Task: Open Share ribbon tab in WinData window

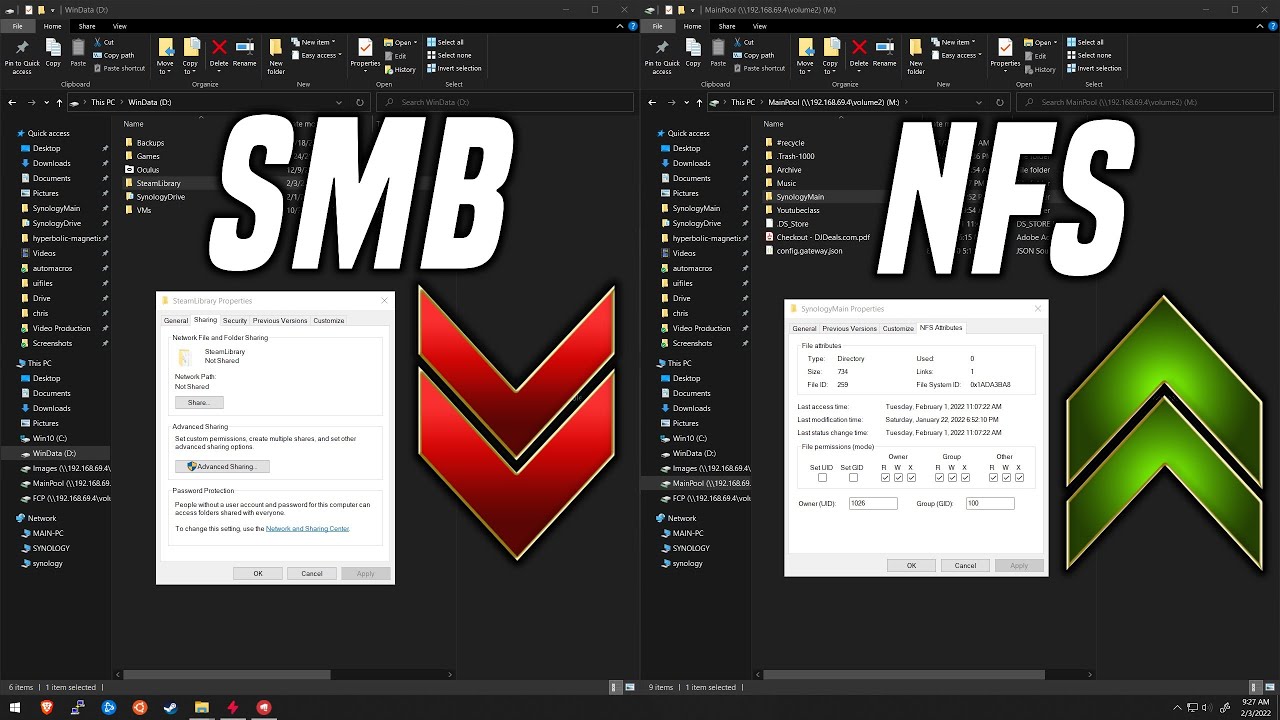Action: click(87, 26)
